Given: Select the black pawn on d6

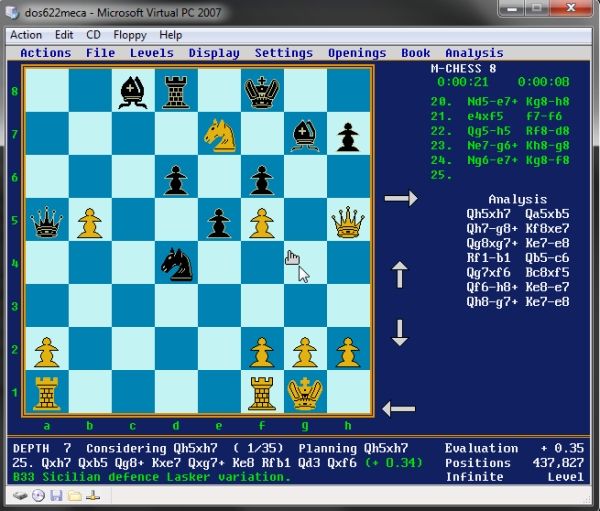Looking at the screenshot, I should coord(176,179).
